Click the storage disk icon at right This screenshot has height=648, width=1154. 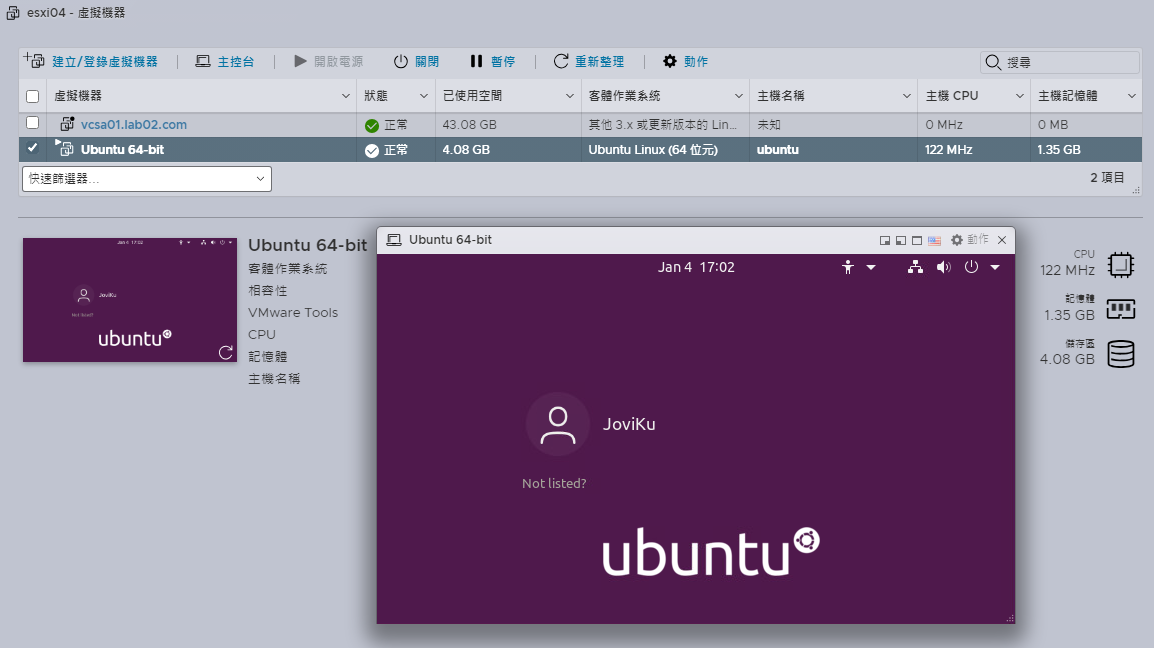1121,354
